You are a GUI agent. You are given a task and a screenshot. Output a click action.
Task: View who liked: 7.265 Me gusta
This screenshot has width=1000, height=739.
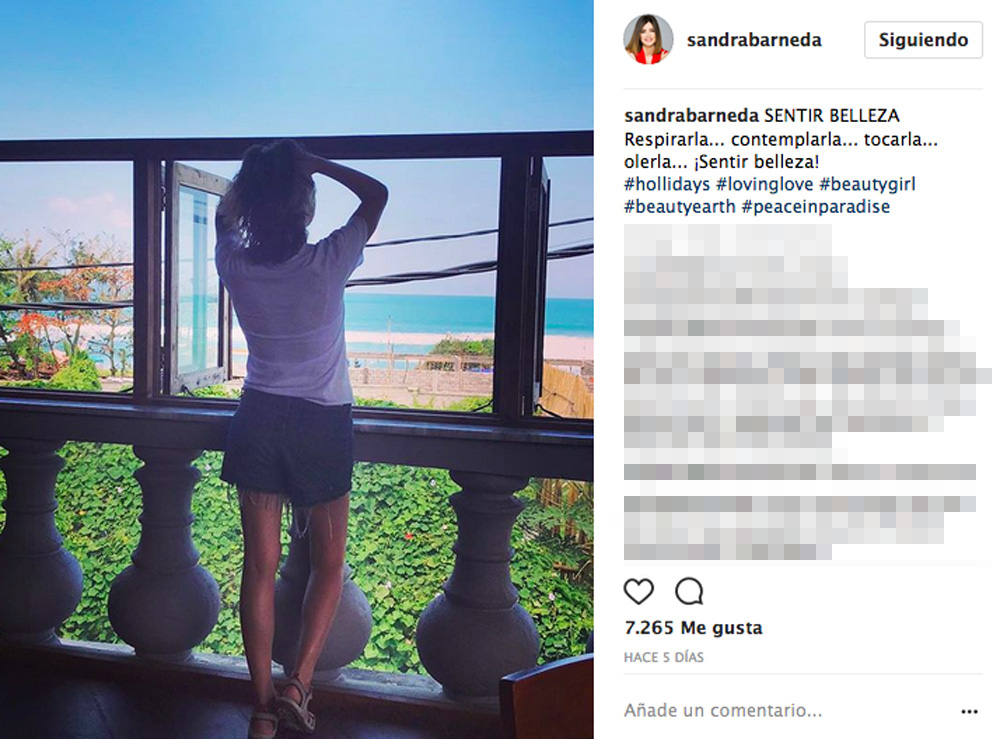point(693,628)
